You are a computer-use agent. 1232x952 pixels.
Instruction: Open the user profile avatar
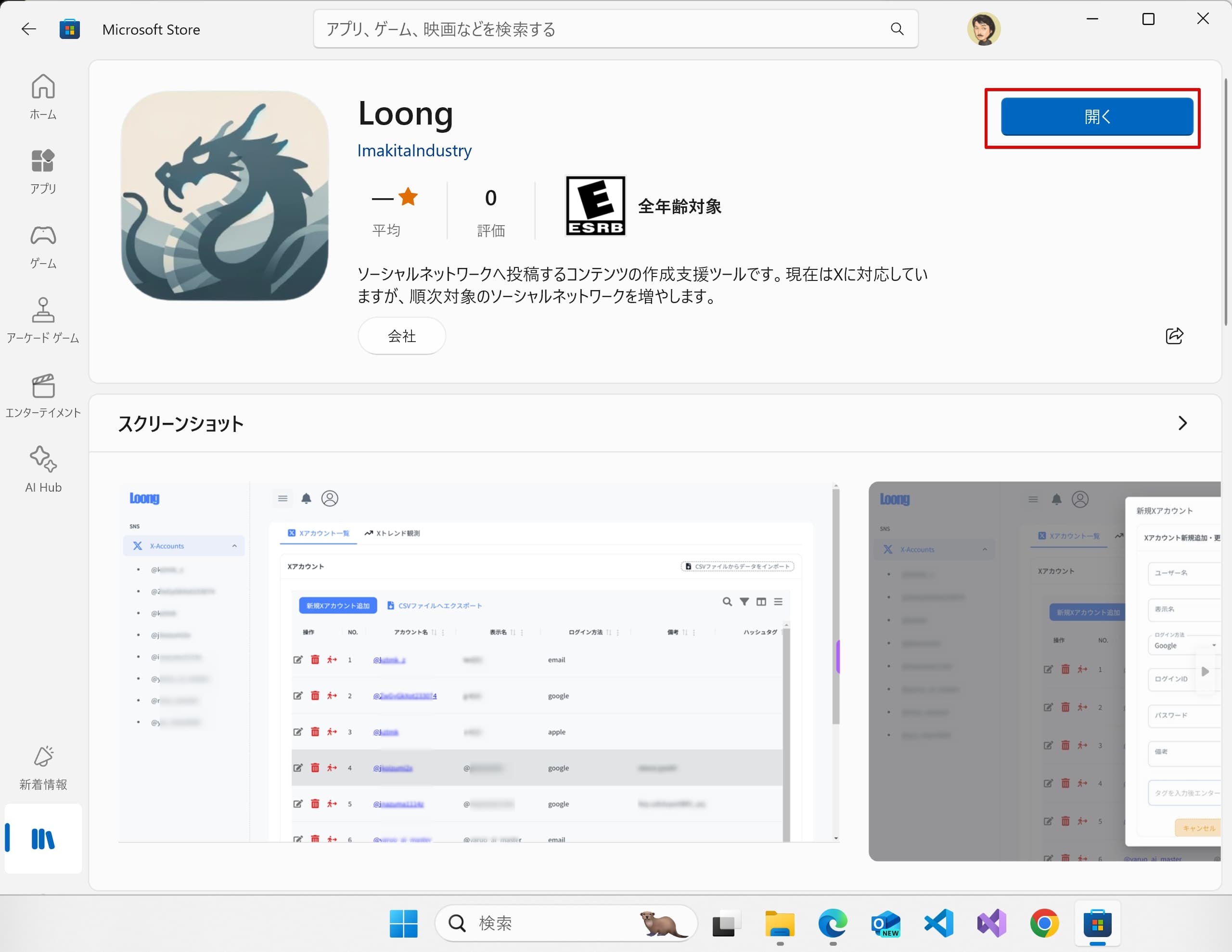tap(983, 29)
